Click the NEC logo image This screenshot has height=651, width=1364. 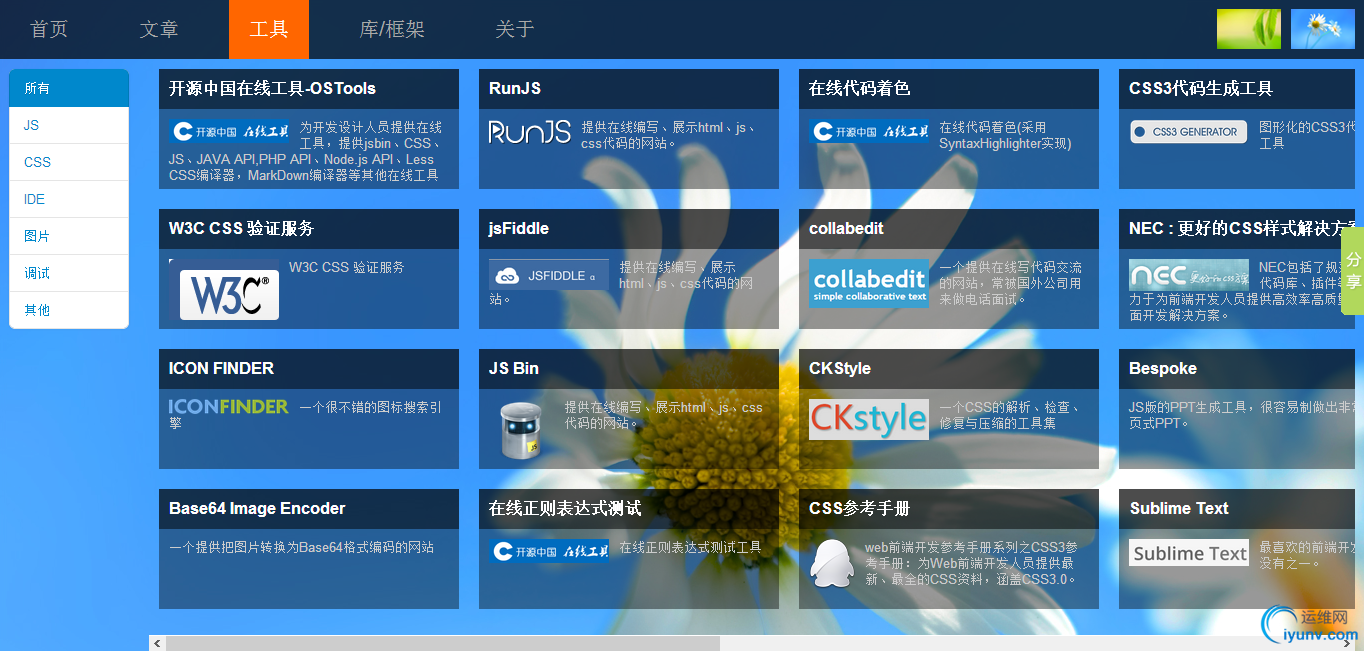point(1189,275)
